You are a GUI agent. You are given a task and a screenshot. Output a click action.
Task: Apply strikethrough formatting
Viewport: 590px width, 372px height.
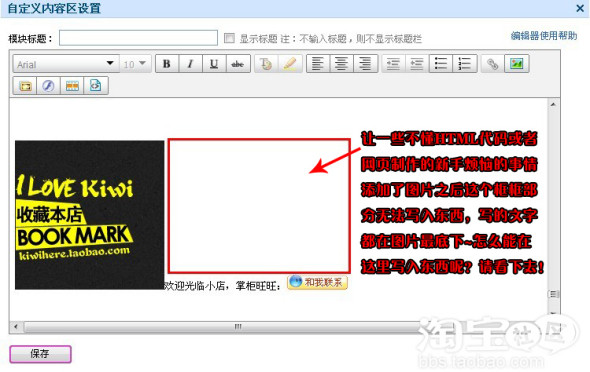pyautogui.click(x=238, y=64)
